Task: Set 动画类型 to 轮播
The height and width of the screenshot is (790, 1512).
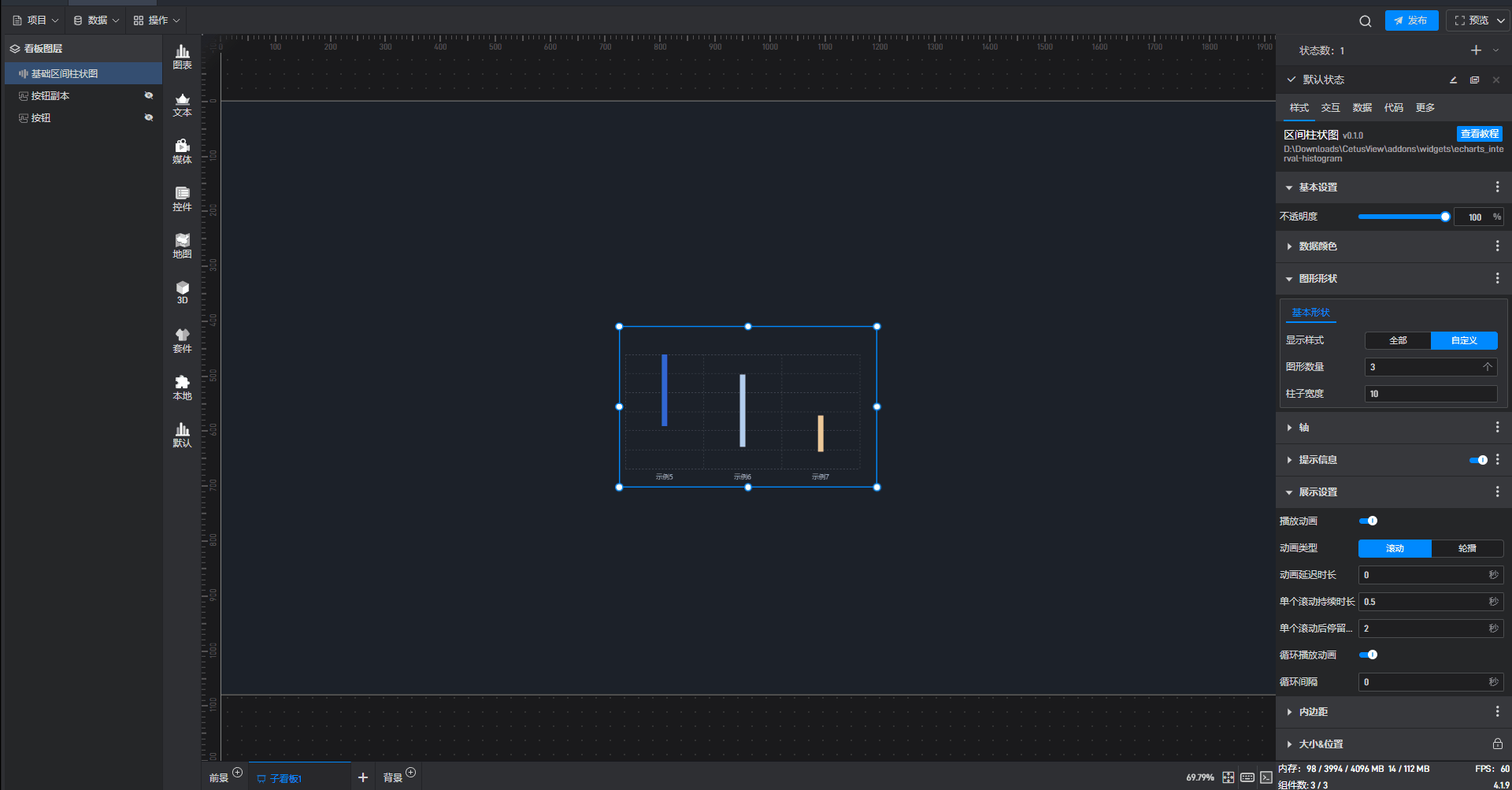Action: (1467, 548)
